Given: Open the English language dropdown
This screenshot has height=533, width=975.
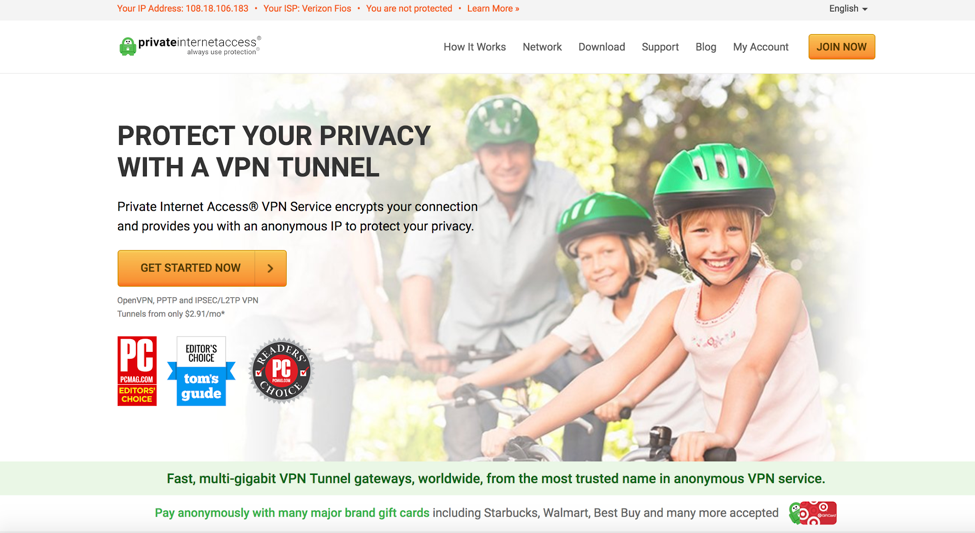Looking at the screenshot, I should (848, 9).
